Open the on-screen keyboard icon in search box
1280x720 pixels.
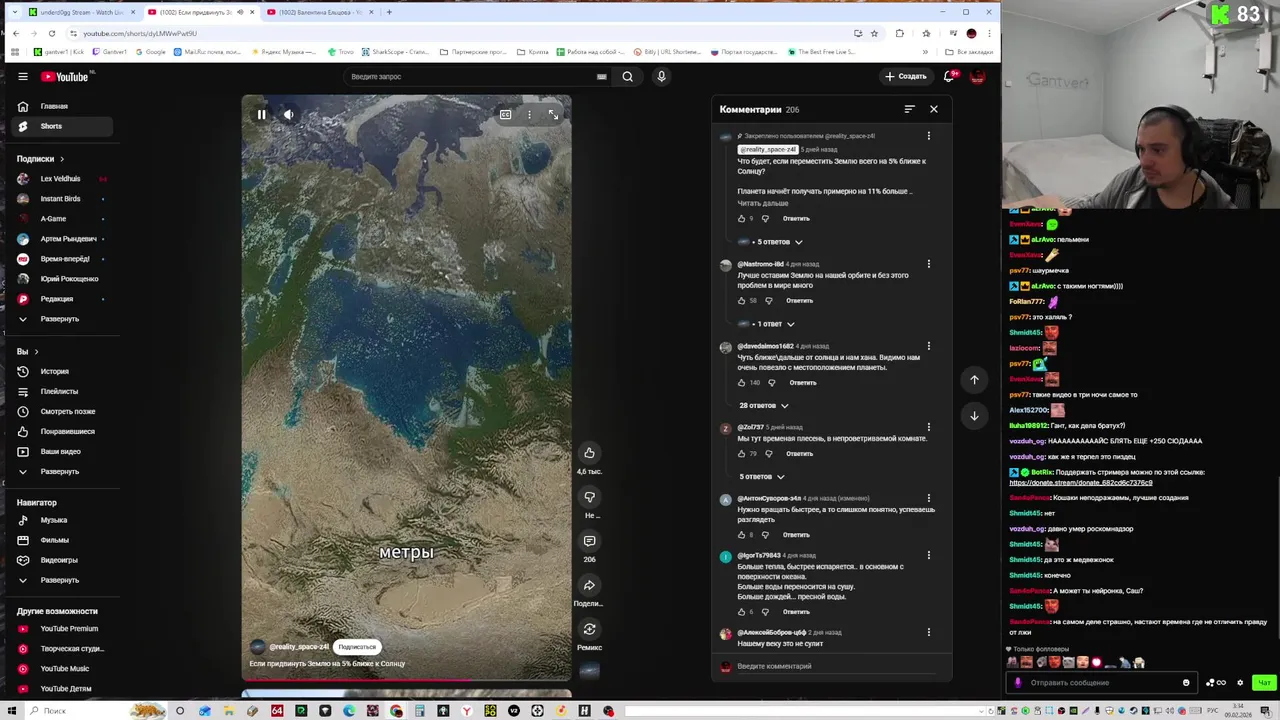coord(601,76)
